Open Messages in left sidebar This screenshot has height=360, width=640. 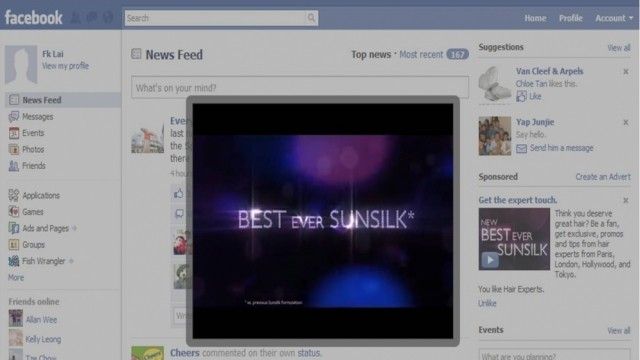pyautogui.click(x=38, y=117)
